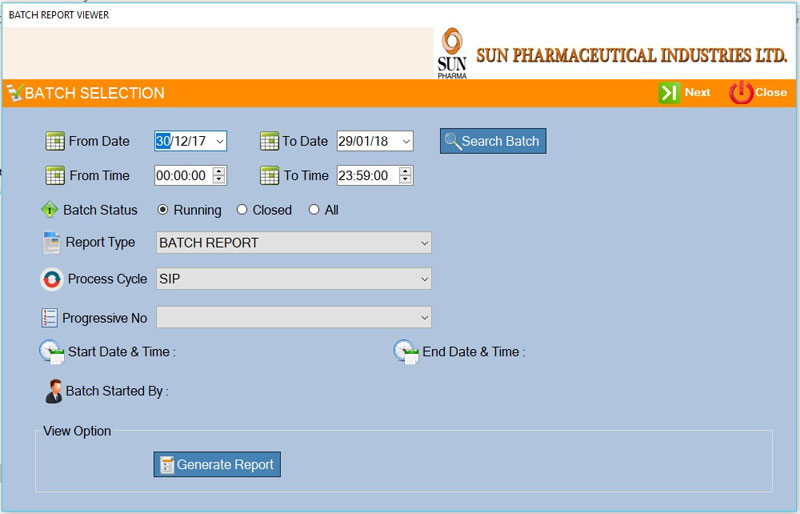
Task: Click the Start Date & Time label
Action: pos(121,352)
